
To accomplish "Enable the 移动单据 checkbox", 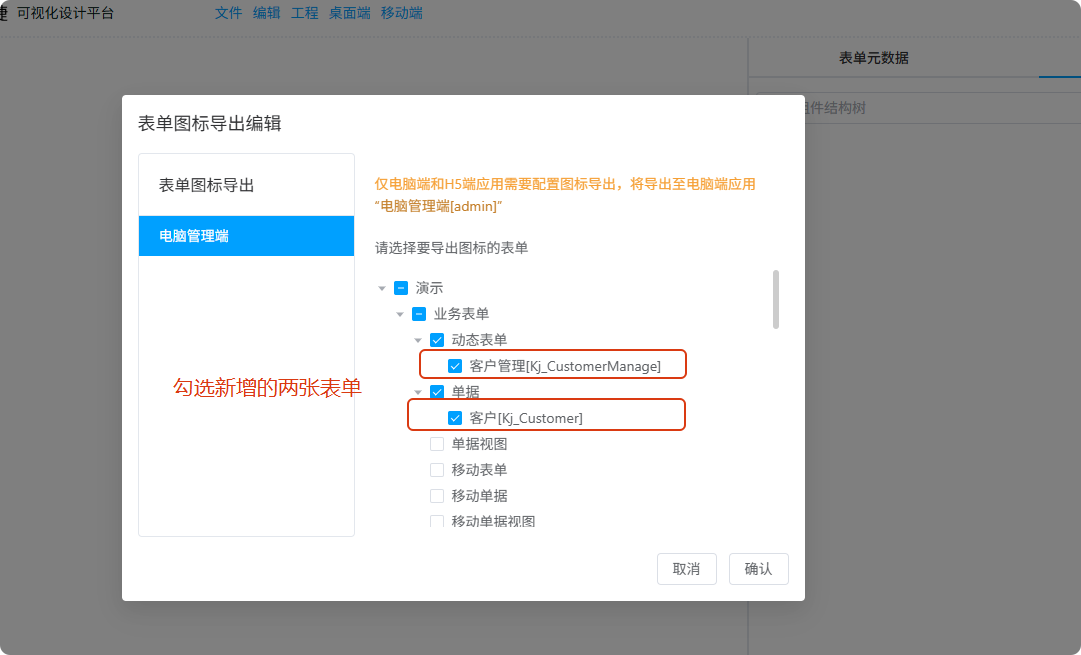I will [x=437, y=496].
